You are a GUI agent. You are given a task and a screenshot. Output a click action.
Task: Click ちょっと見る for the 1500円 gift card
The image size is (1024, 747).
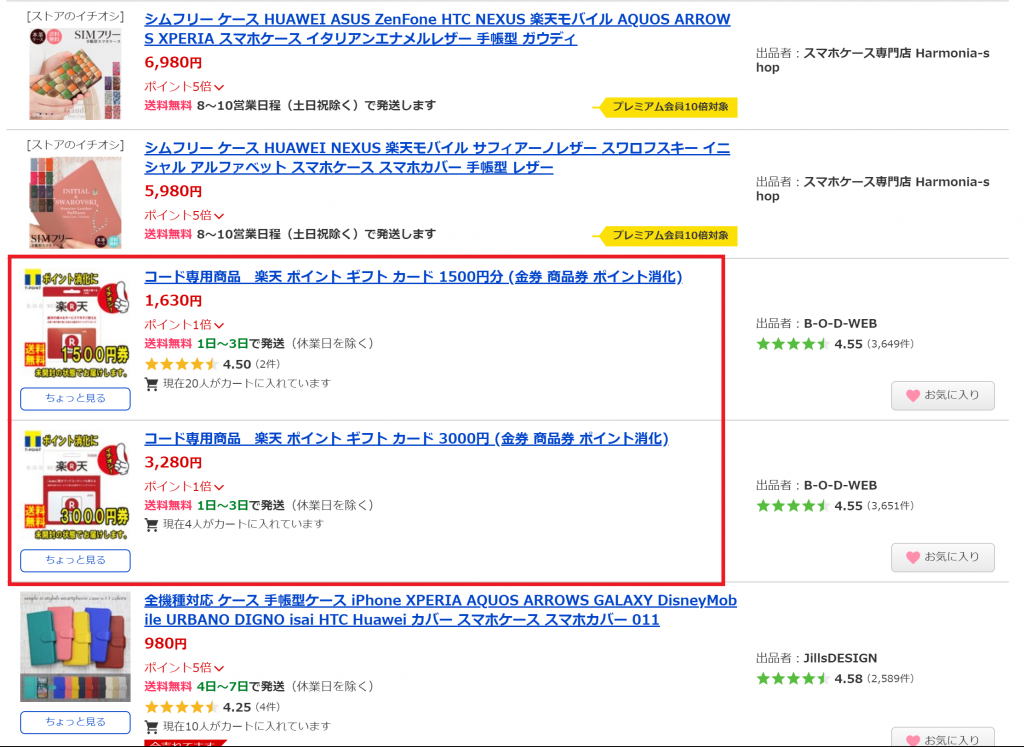coord(75,398)
